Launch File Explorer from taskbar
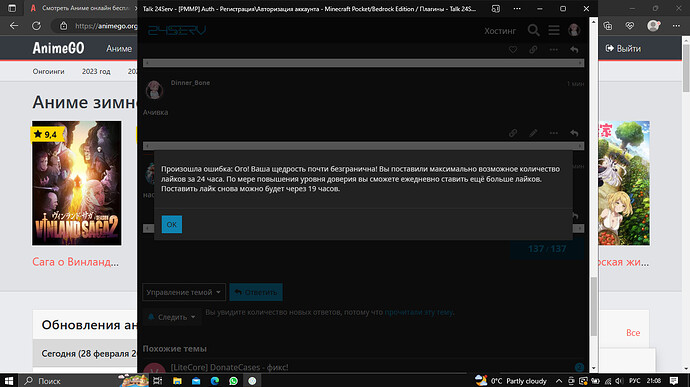This screenshot has height=387, width=690. tap(177, 381)
